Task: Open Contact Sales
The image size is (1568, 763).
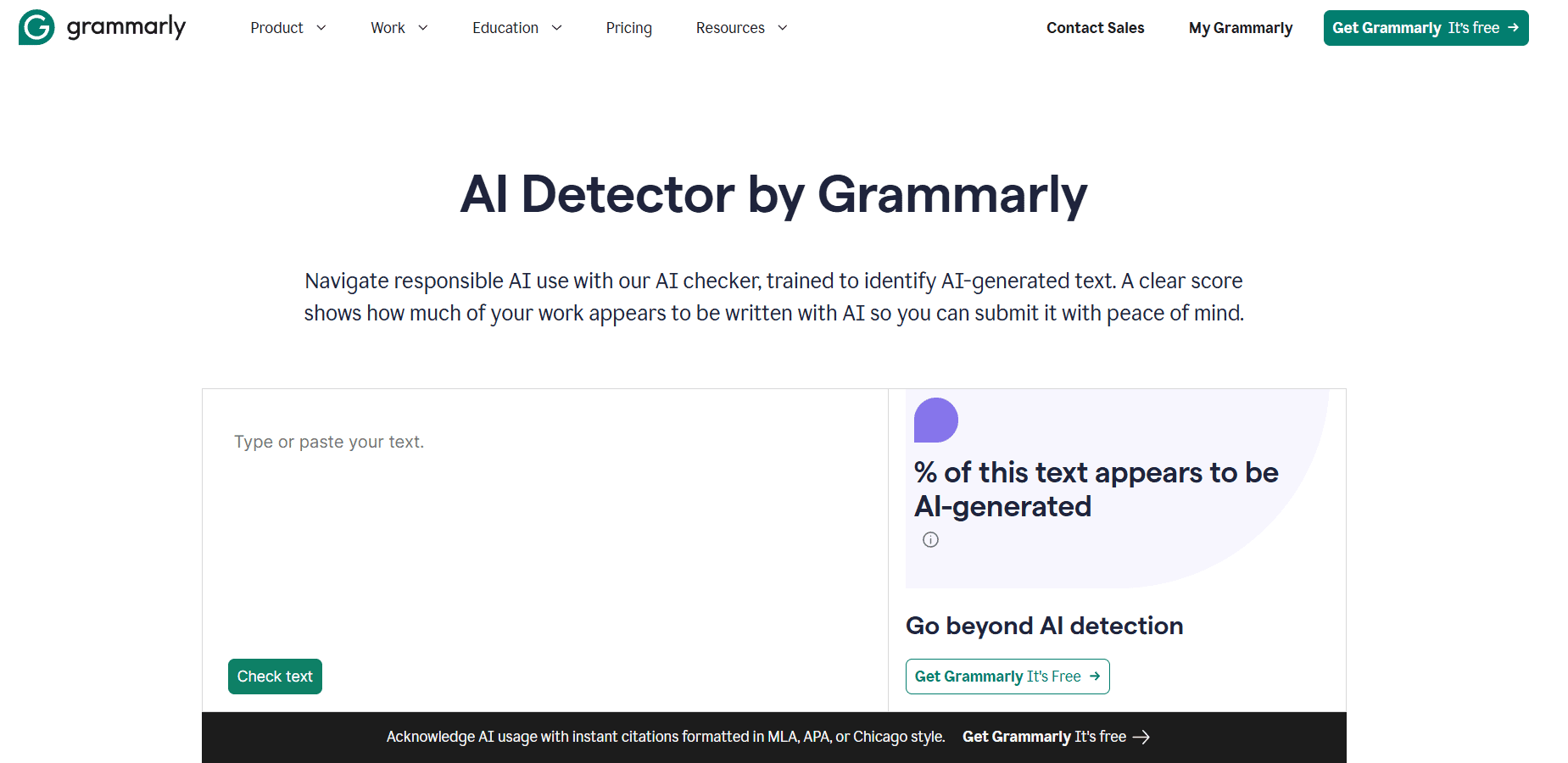Action: tap(1095, 27)
